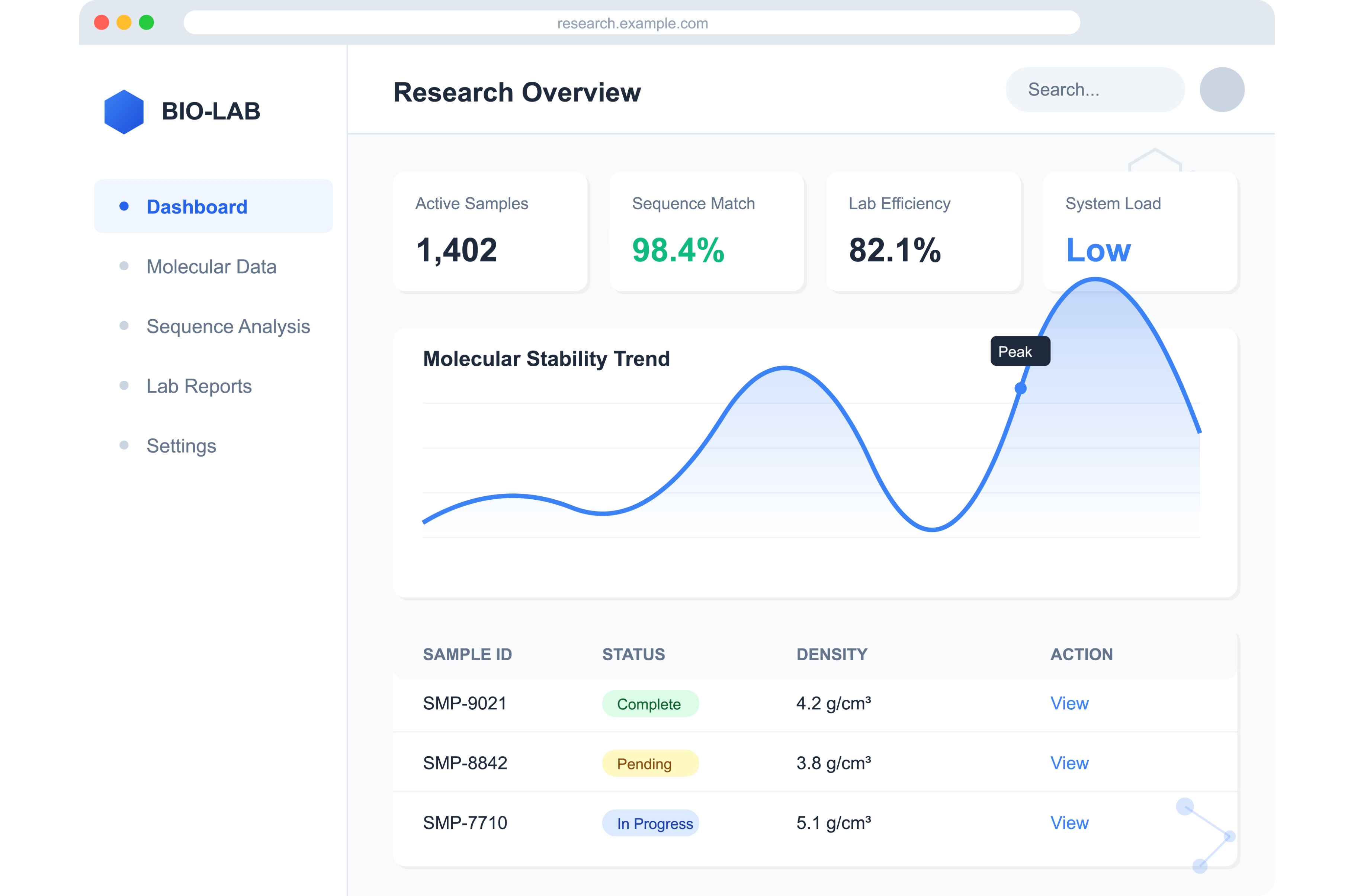Click the Pending status badge
Screen dimensions: 1354x896
coord(649,763)
